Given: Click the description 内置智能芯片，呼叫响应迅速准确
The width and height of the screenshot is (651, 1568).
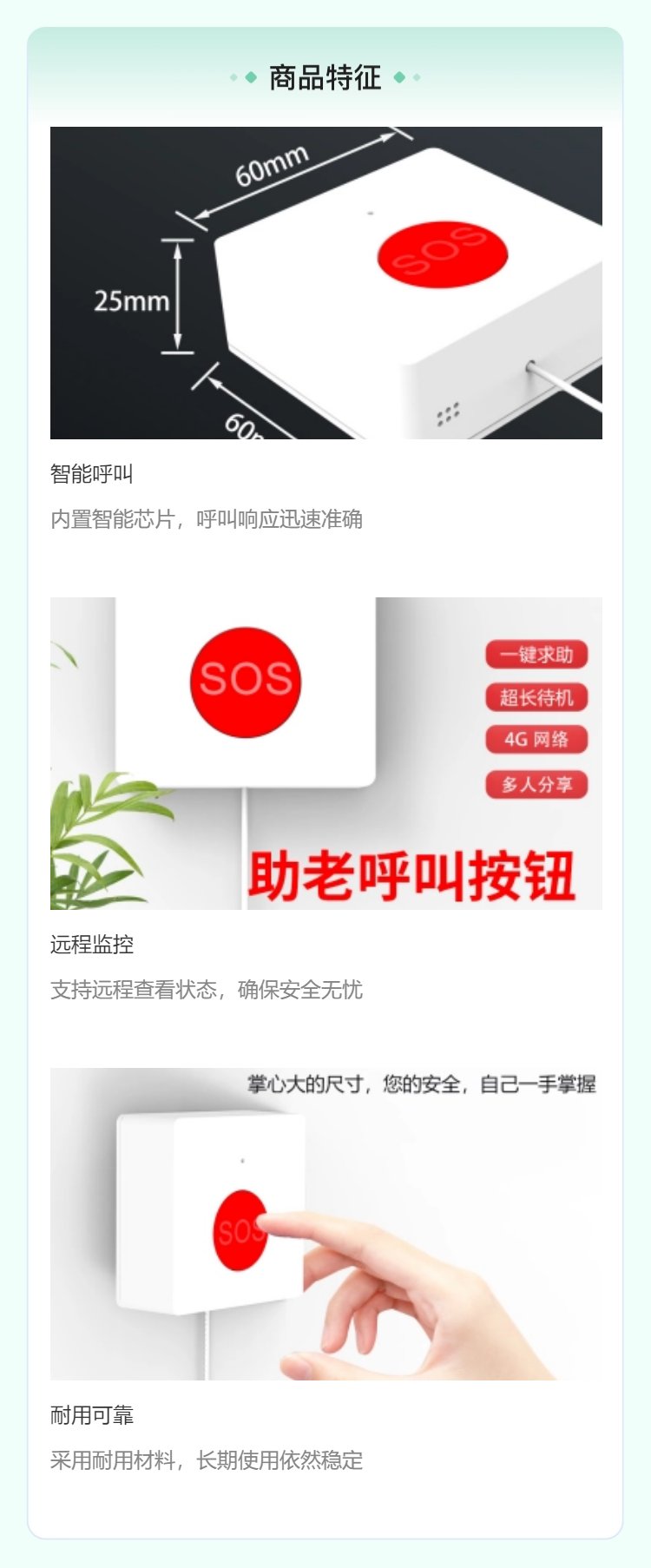Looking at the screenshot, I should coord(207,519).
